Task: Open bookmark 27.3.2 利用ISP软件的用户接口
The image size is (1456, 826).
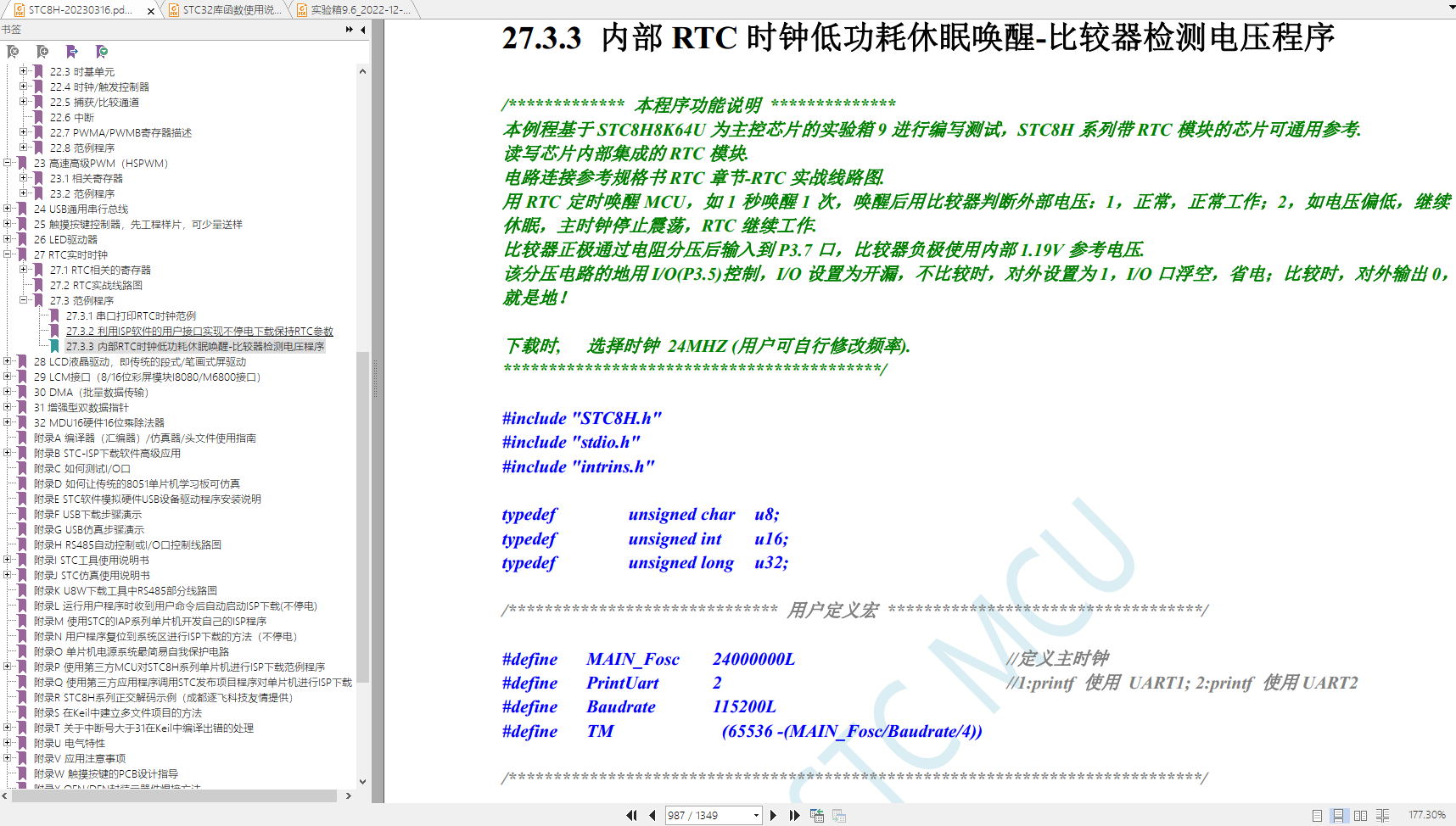Action: coord(199,331)
